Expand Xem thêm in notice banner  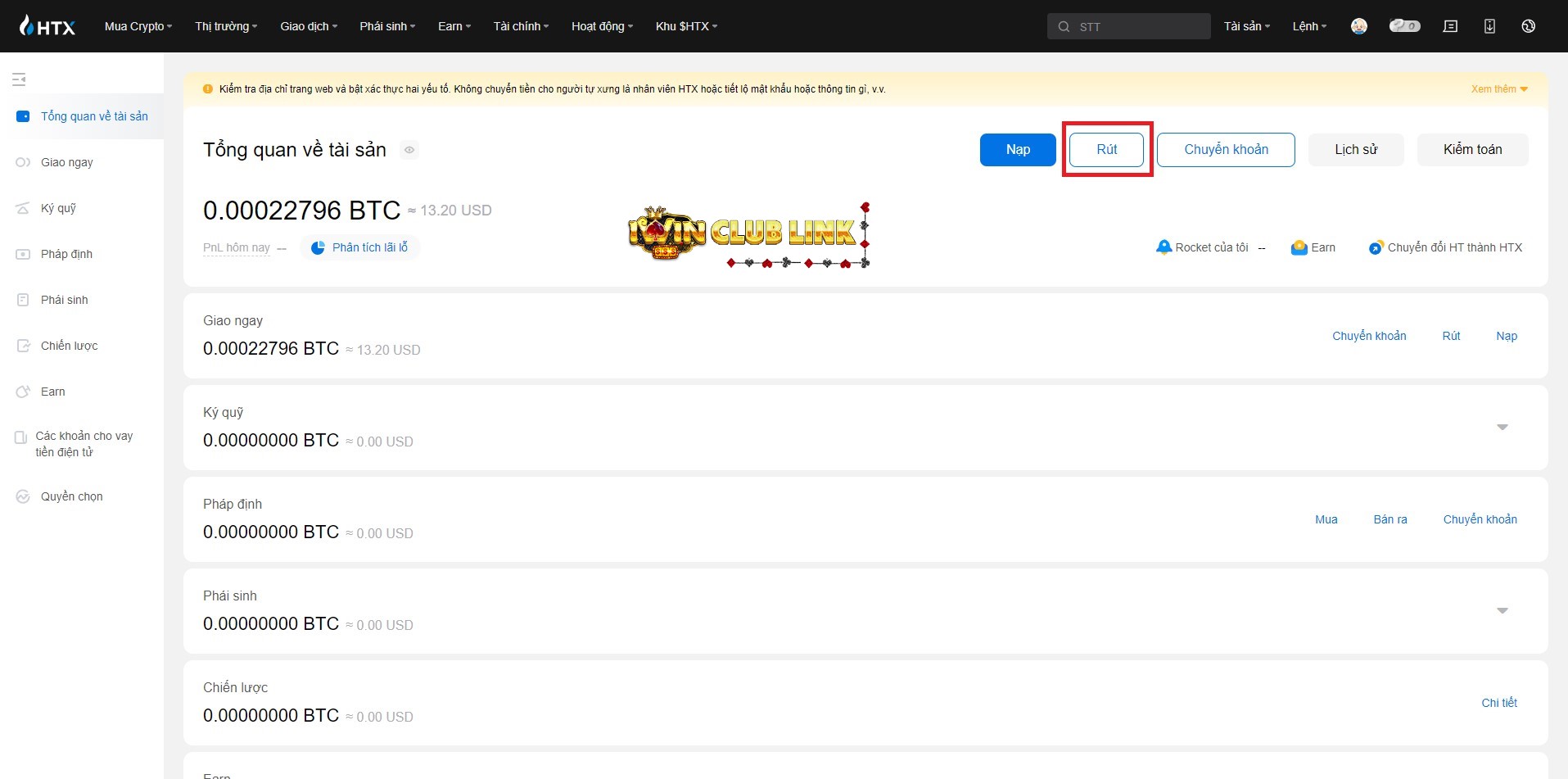tap(1499, 89)
